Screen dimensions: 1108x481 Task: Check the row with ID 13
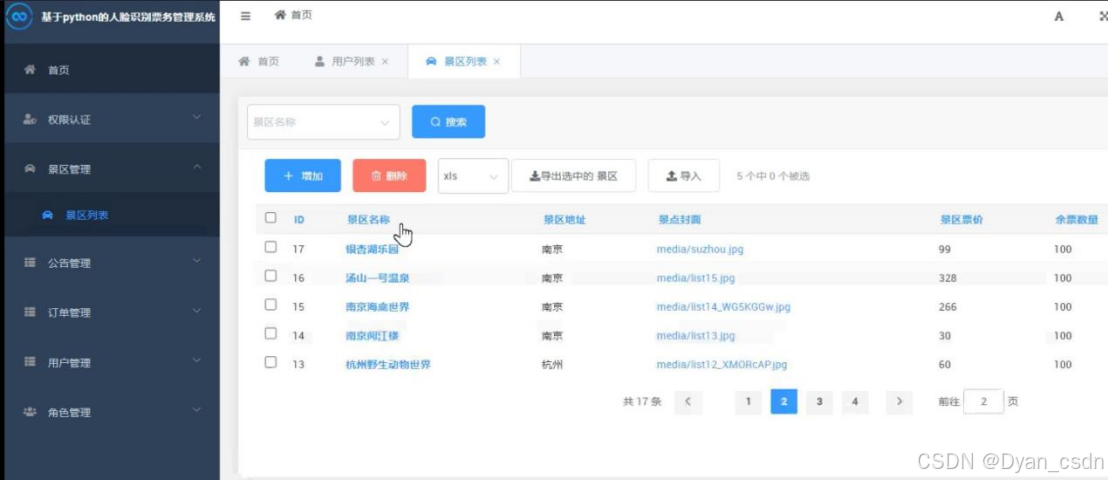(x=271, y=362)
